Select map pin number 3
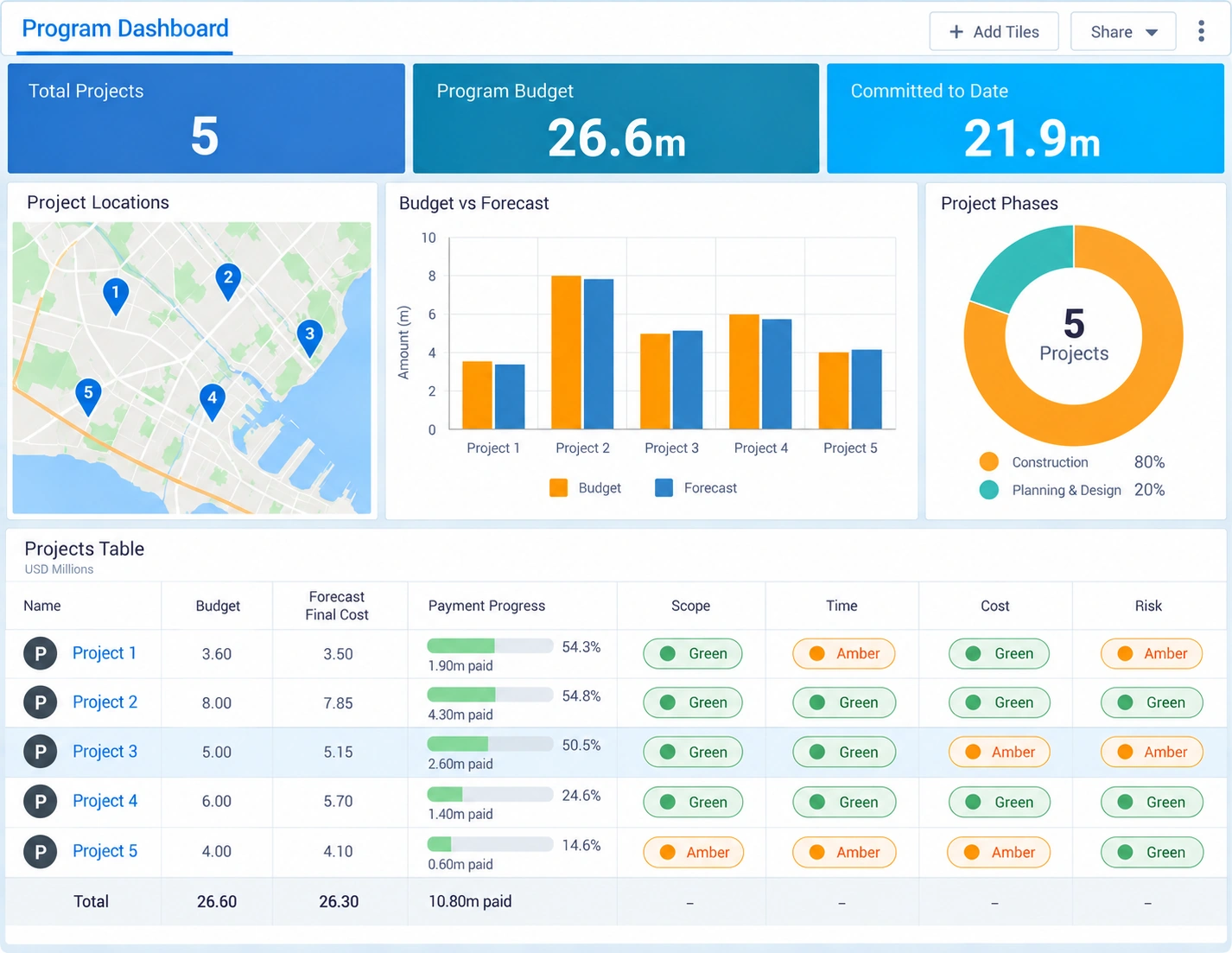Viewport: 1232px width, 953px height. 309,337
